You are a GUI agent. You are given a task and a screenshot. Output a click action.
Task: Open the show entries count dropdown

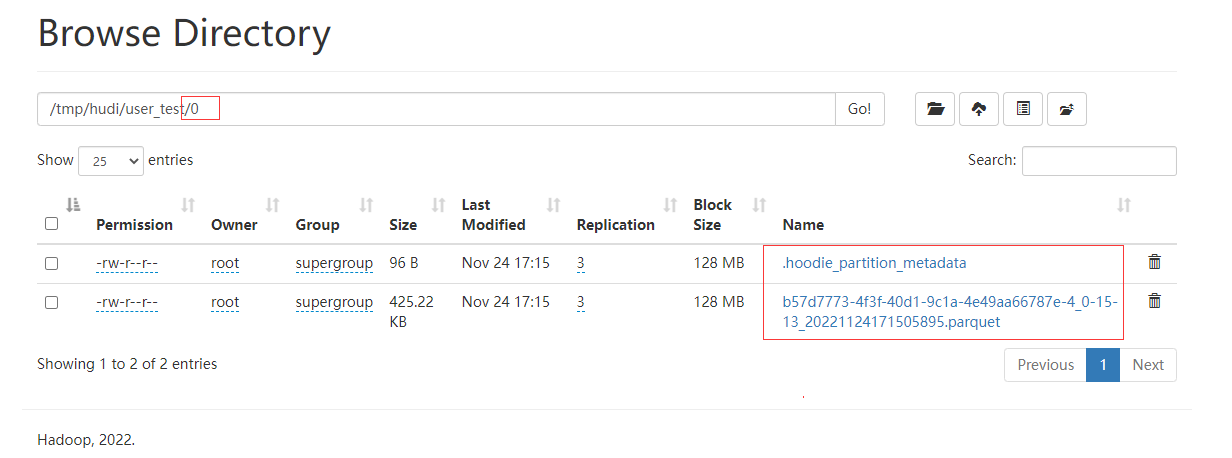pos(111,161)
